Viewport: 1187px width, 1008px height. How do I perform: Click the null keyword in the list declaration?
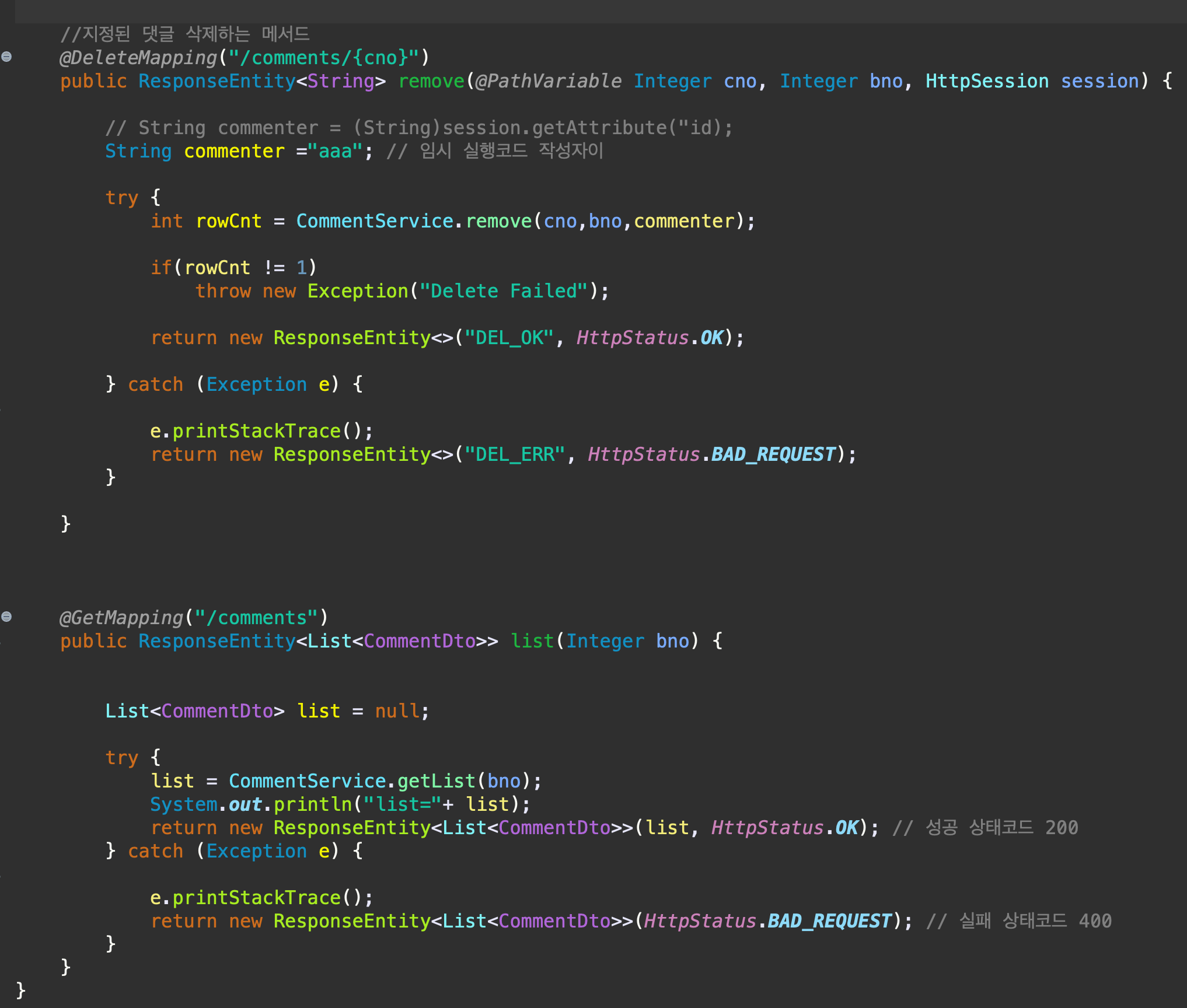tap(397, 711)
